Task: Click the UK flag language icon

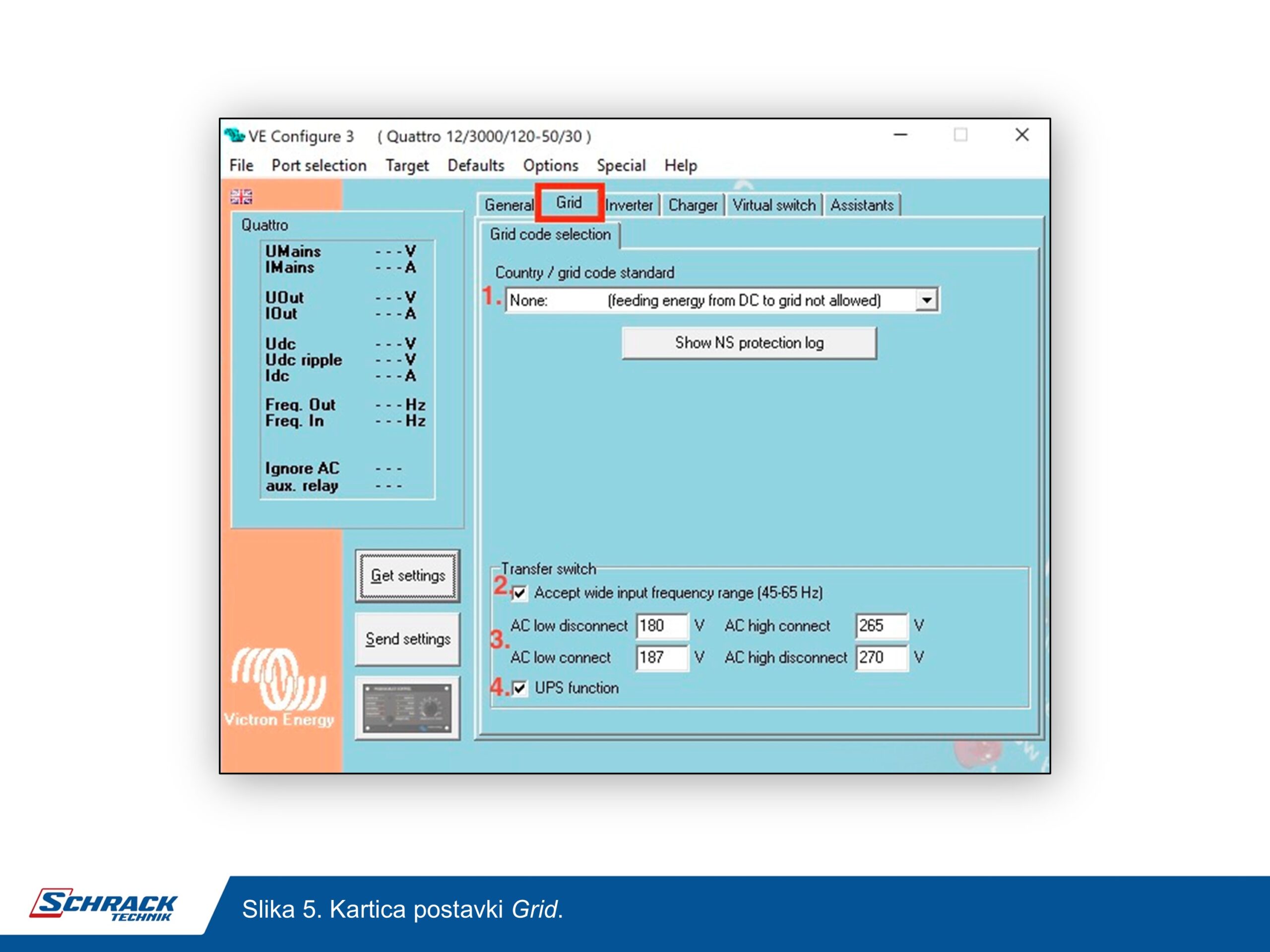Action: tap(241, 197)
